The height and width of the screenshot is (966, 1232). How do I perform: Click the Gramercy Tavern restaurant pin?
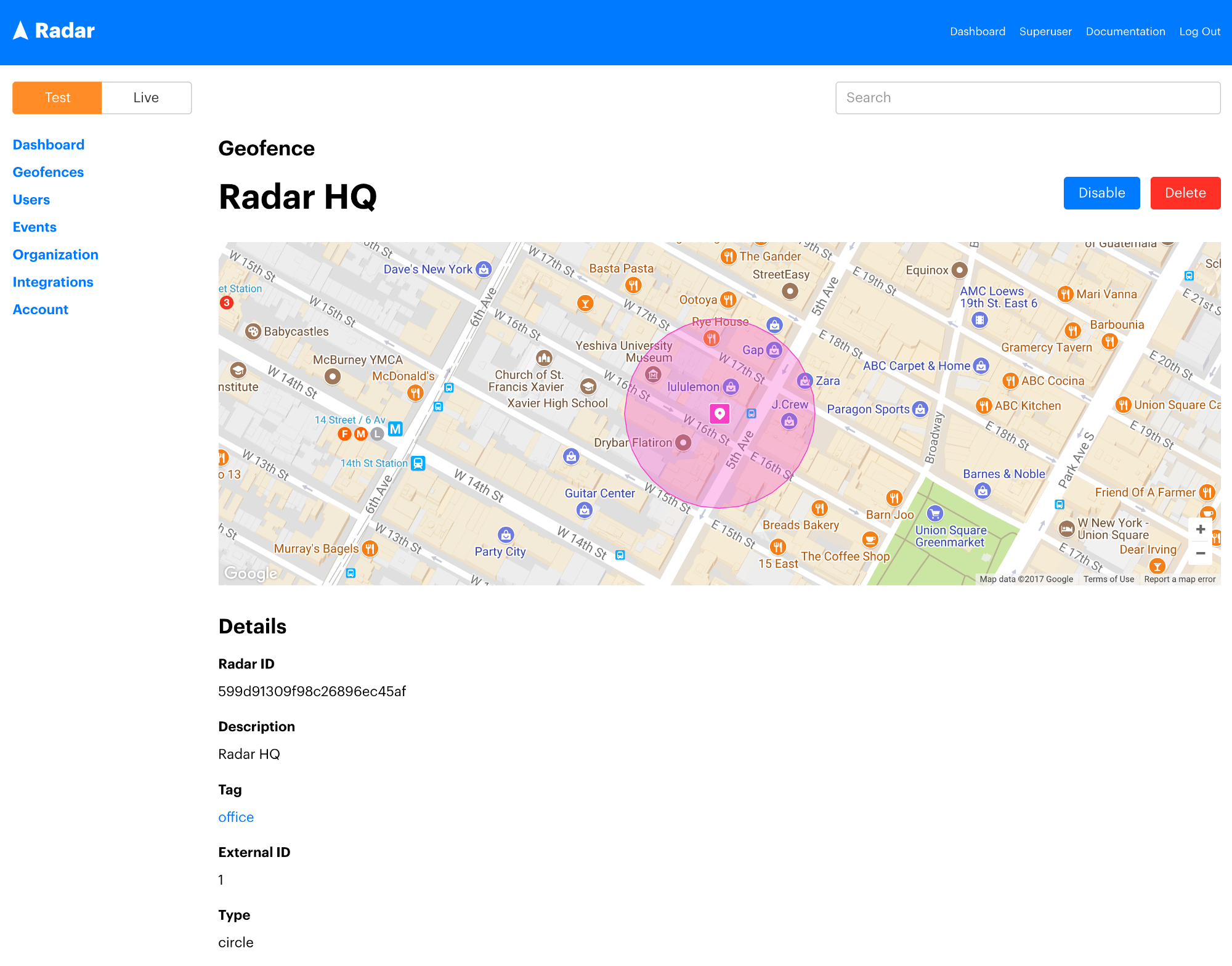1073,331
